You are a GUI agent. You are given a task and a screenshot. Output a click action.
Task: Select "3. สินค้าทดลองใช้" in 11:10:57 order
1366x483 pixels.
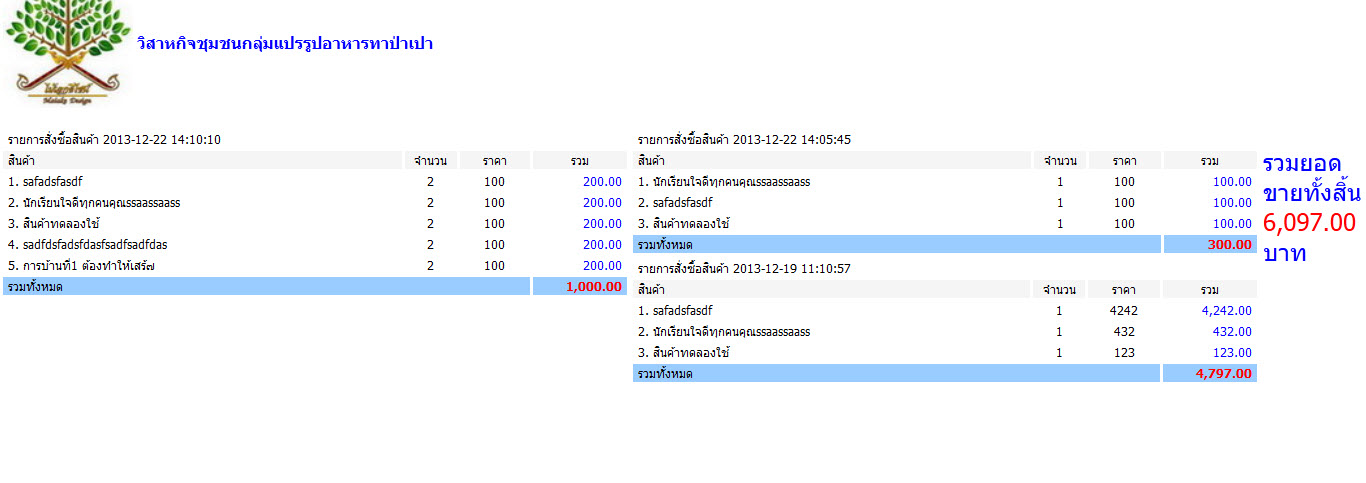[684, 353]
